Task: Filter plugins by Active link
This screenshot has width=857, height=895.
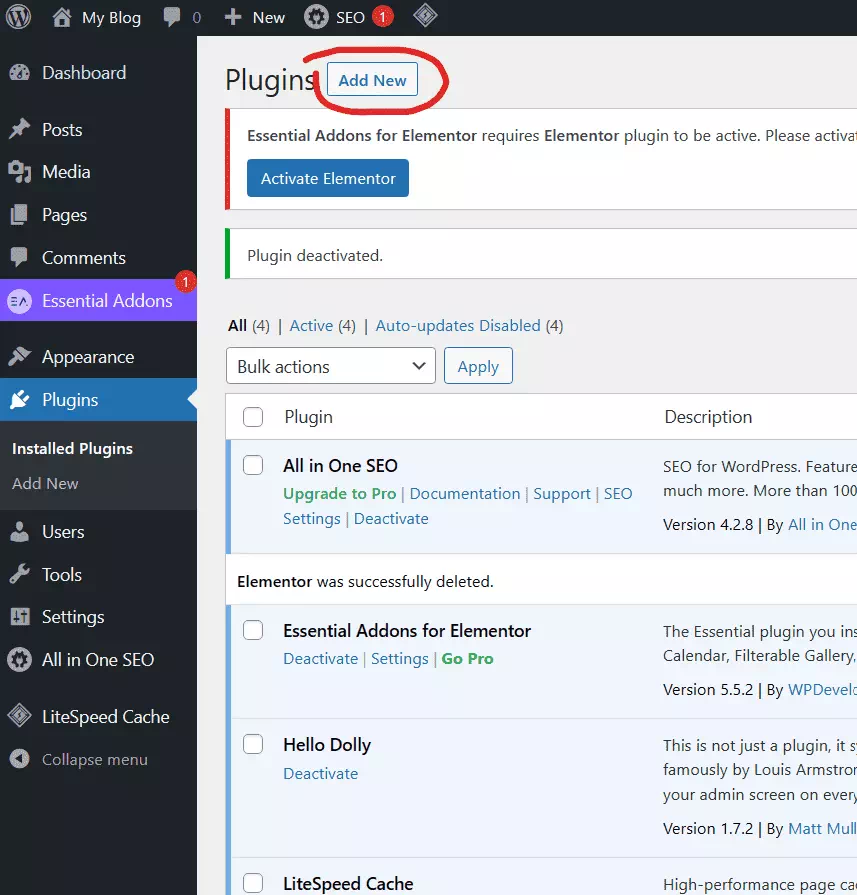Action: pos(311,325)
